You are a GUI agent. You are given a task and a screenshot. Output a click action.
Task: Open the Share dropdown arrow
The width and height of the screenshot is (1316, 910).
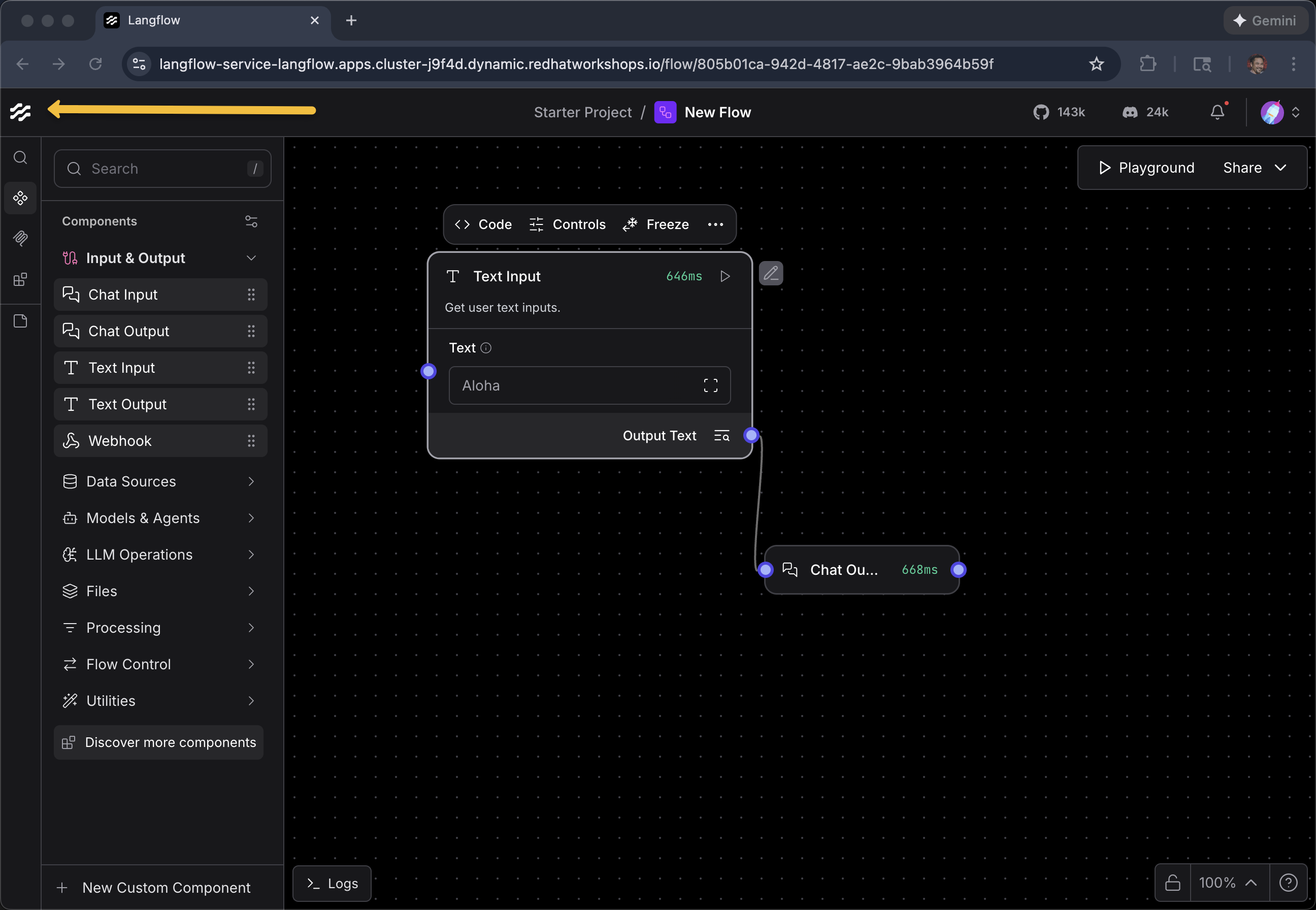(x=1280, y=167)
